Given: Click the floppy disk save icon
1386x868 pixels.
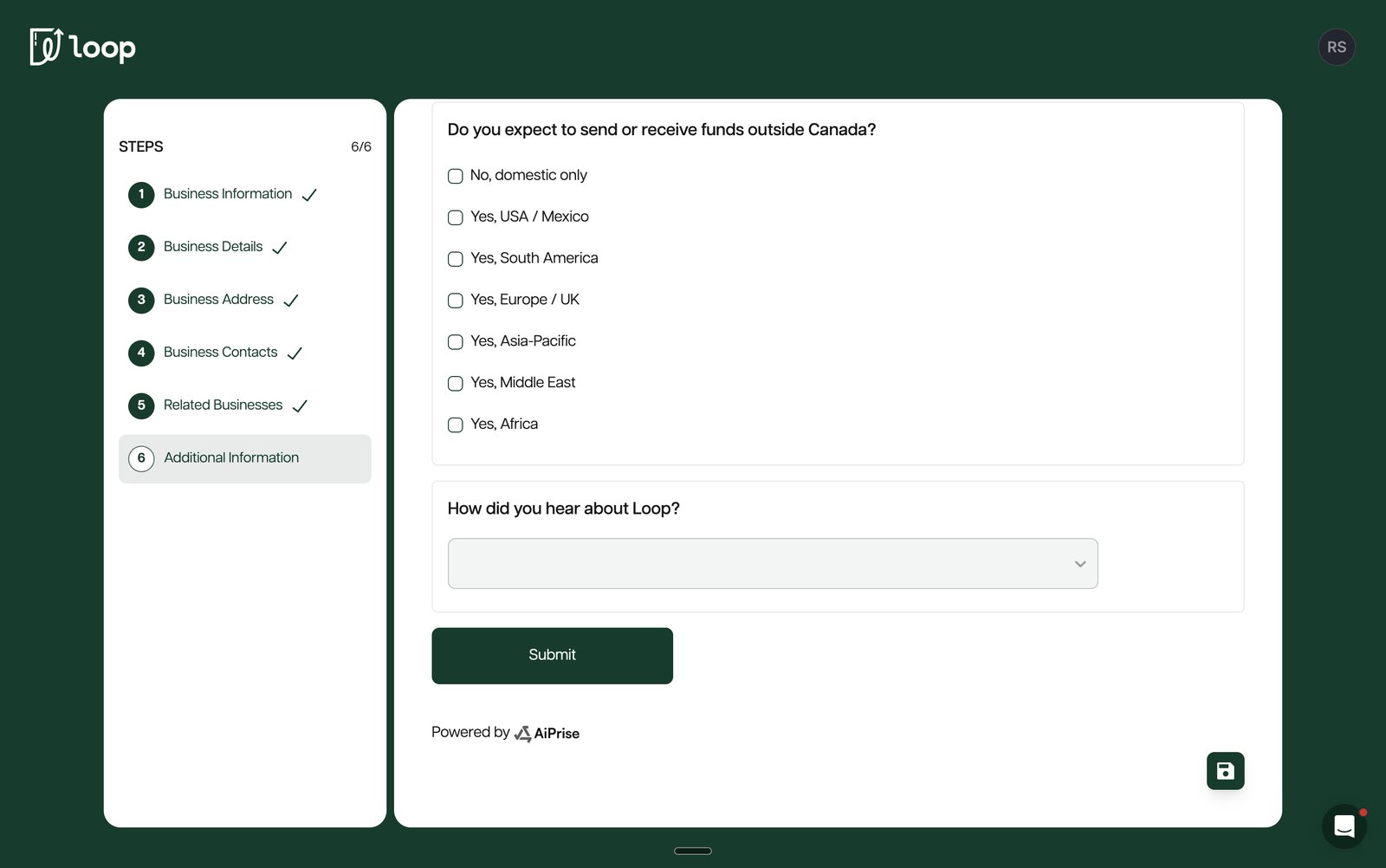Looking at the screenshot, I should coord(1225,771).
